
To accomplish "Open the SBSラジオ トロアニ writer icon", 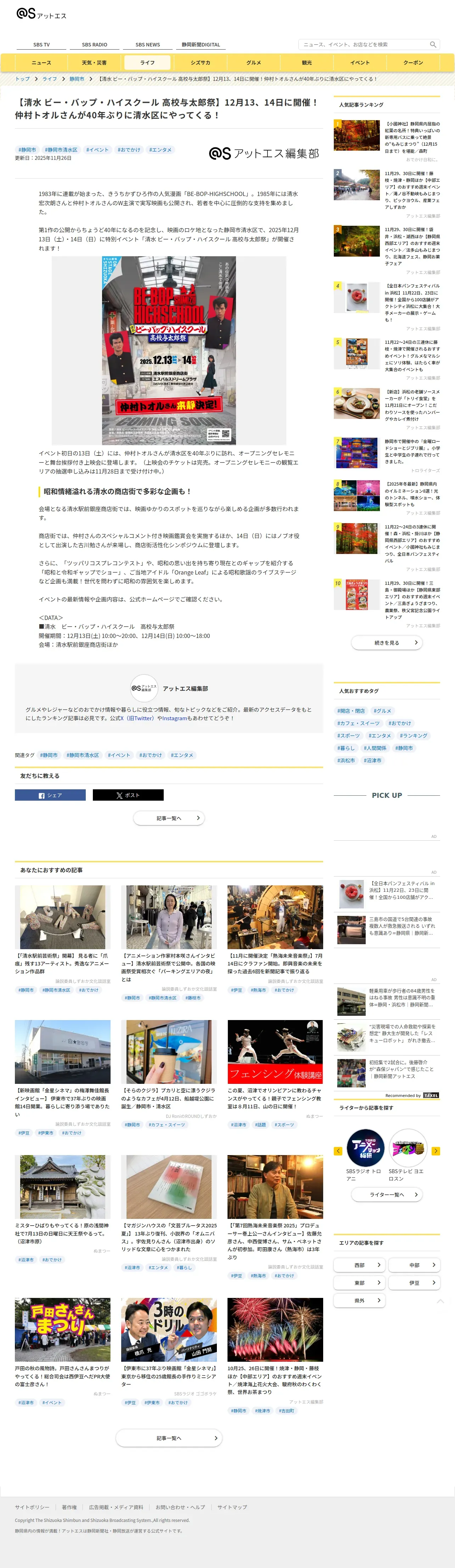I will click(365, 1148).
